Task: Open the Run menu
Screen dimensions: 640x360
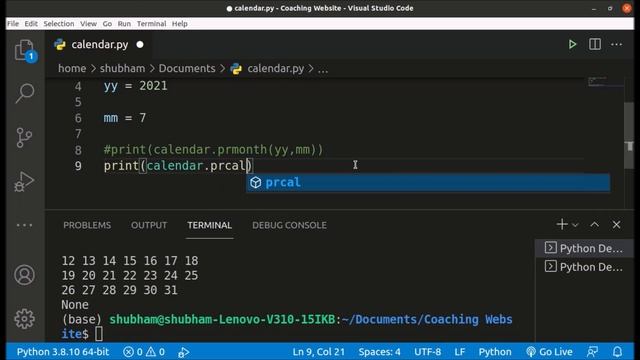Action: [x=124, y=24]
